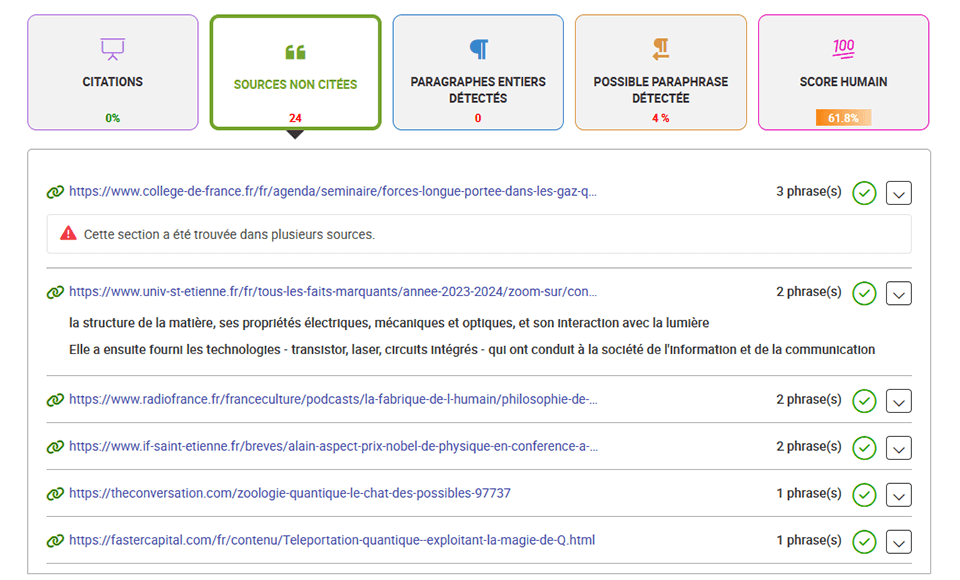Click the chain-link icon beside the theconversation URL
The image size is (960, 580).
[55, 494]
